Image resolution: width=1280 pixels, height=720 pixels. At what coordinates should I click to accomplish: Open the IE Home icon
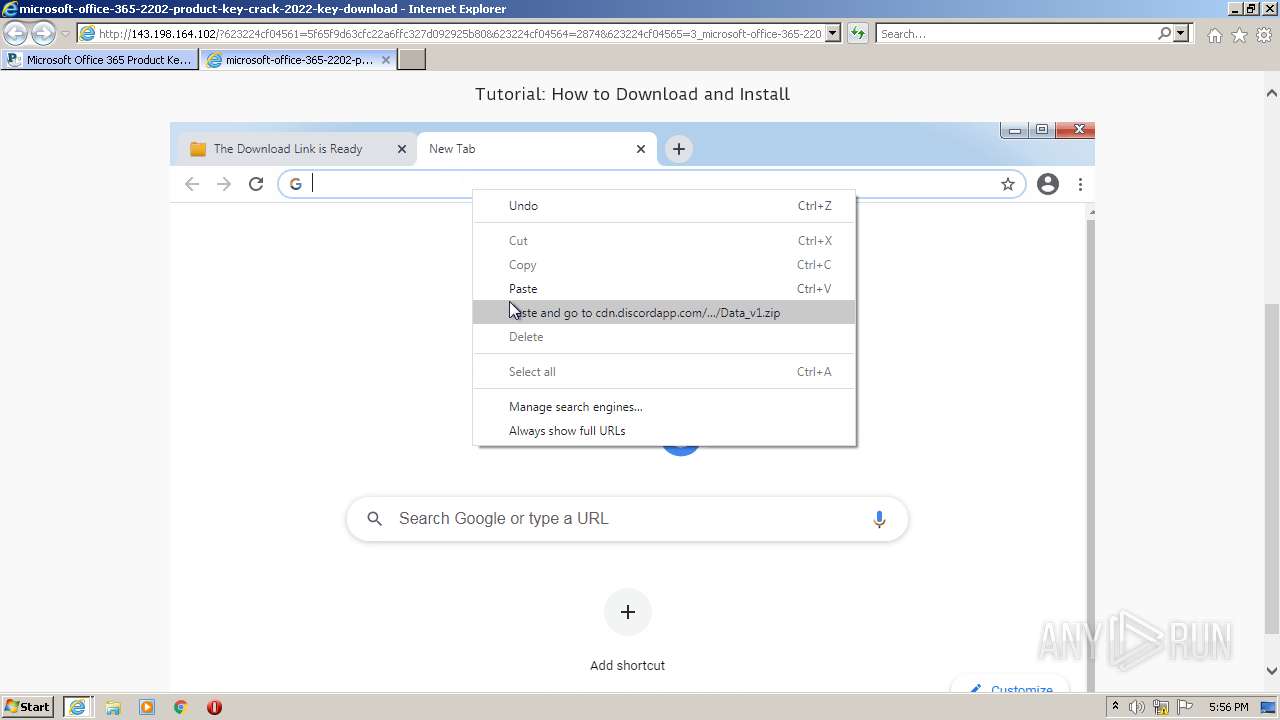[x=1214, y=35]
